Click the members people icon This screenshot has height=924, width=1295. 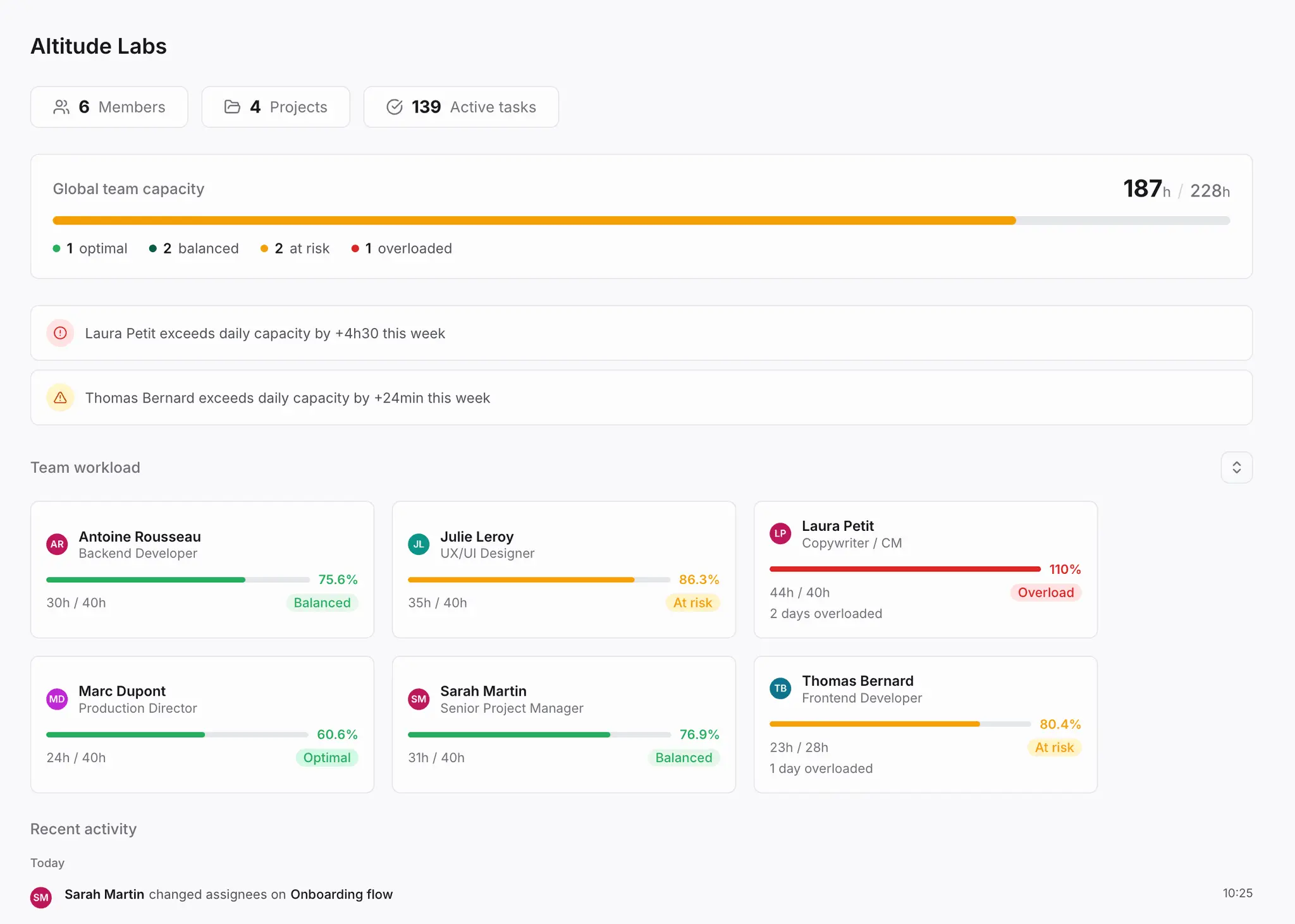[61, 107]
